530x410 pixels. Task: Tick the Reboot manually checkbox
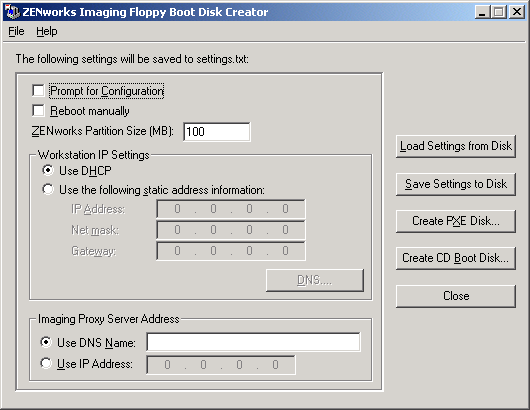(38, 111)
